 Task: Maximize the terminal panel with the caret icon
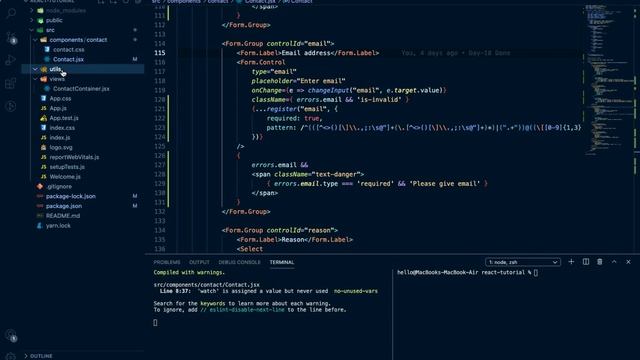click(x=614, y=262)
